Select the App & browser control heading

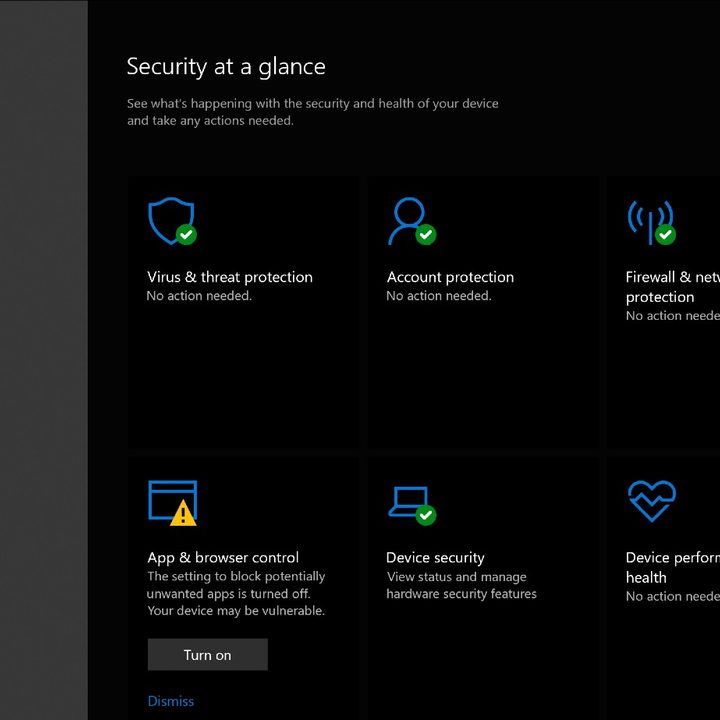pos(223,557)
